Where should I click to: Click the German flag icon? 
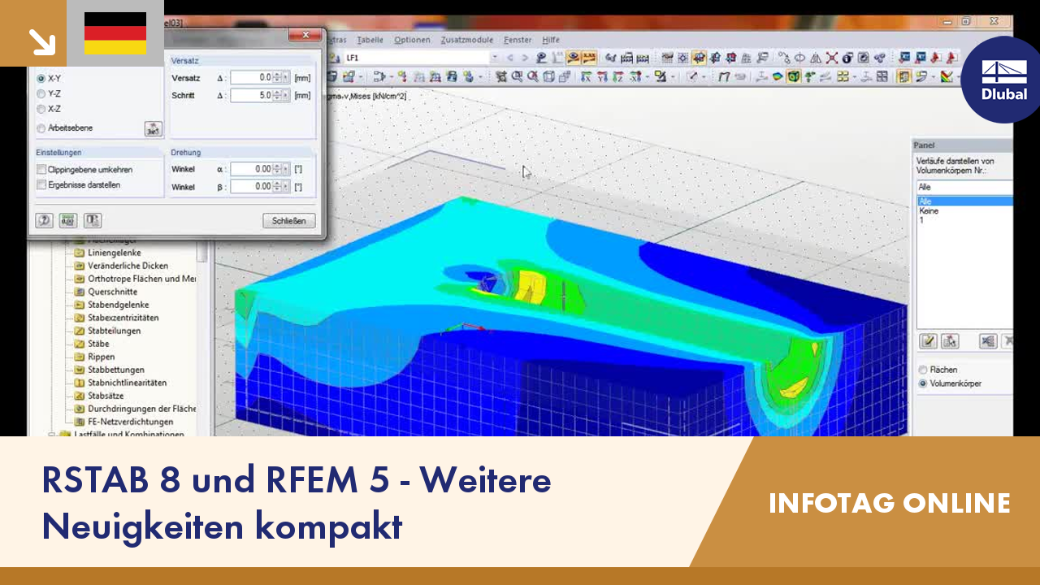coord(115,33)
